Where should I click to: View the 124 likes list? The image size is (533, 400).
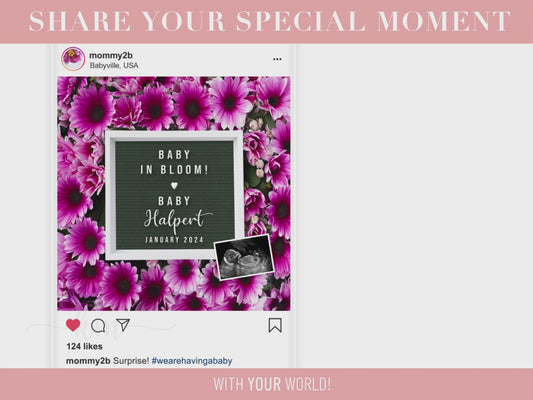click(x=85, y=346)
